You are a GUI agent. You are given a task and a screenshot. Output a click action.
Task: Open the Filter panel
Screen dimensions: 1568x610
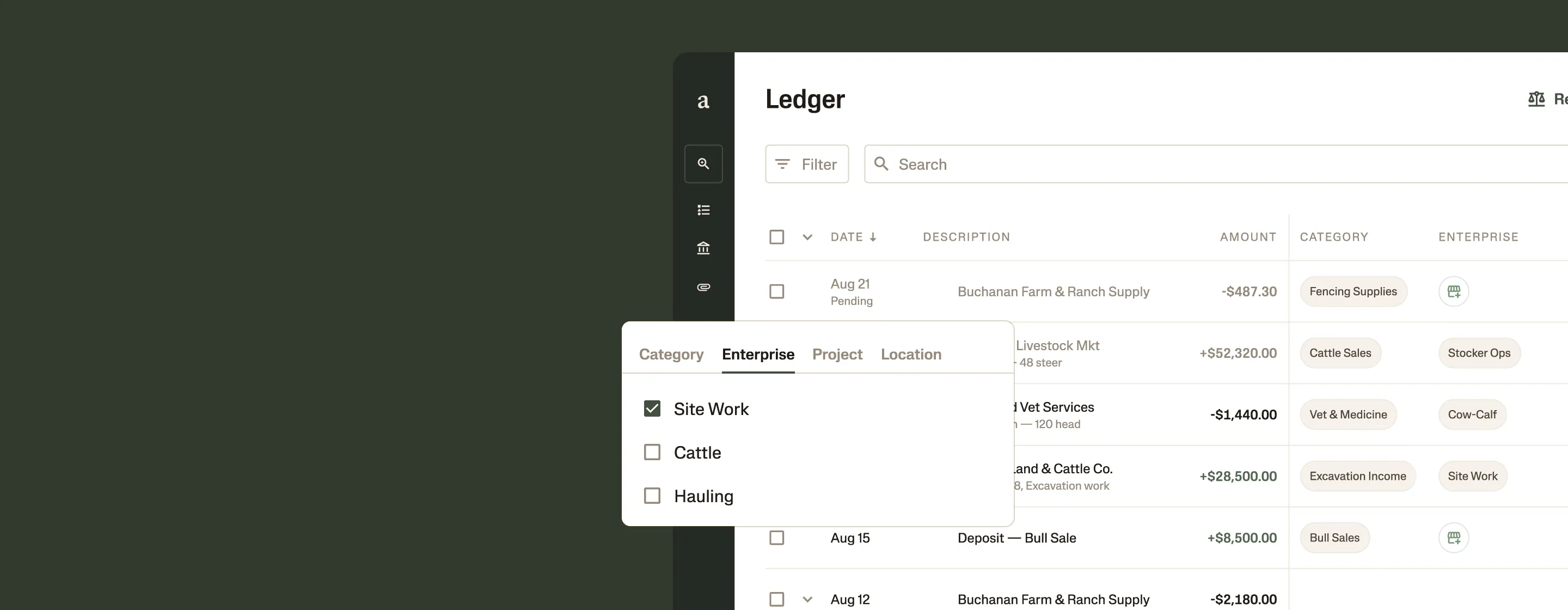[806, 163]
